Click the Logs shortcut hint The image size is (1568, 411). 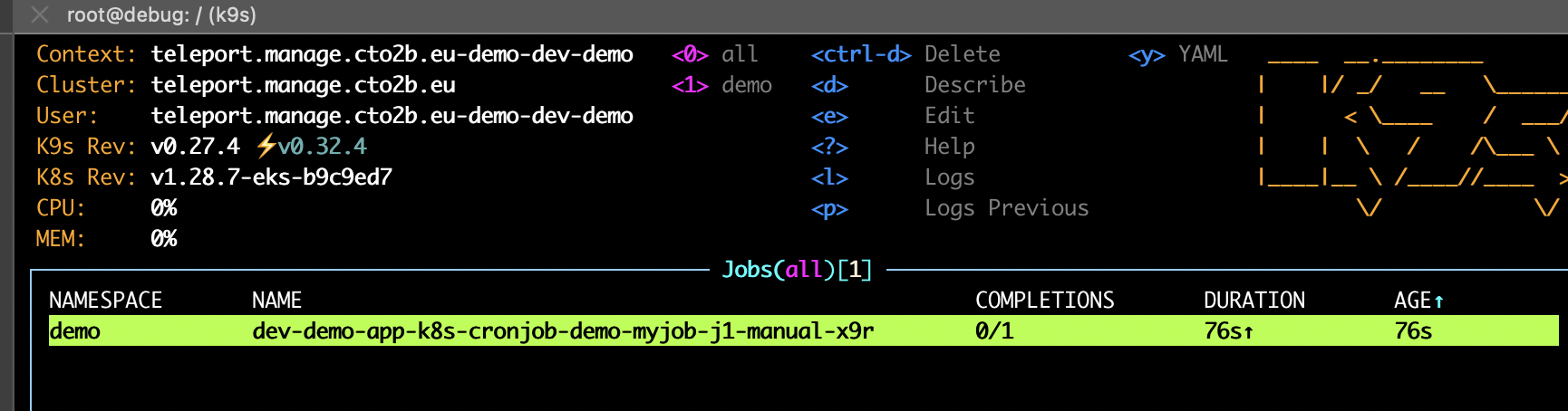click(949, 177)
